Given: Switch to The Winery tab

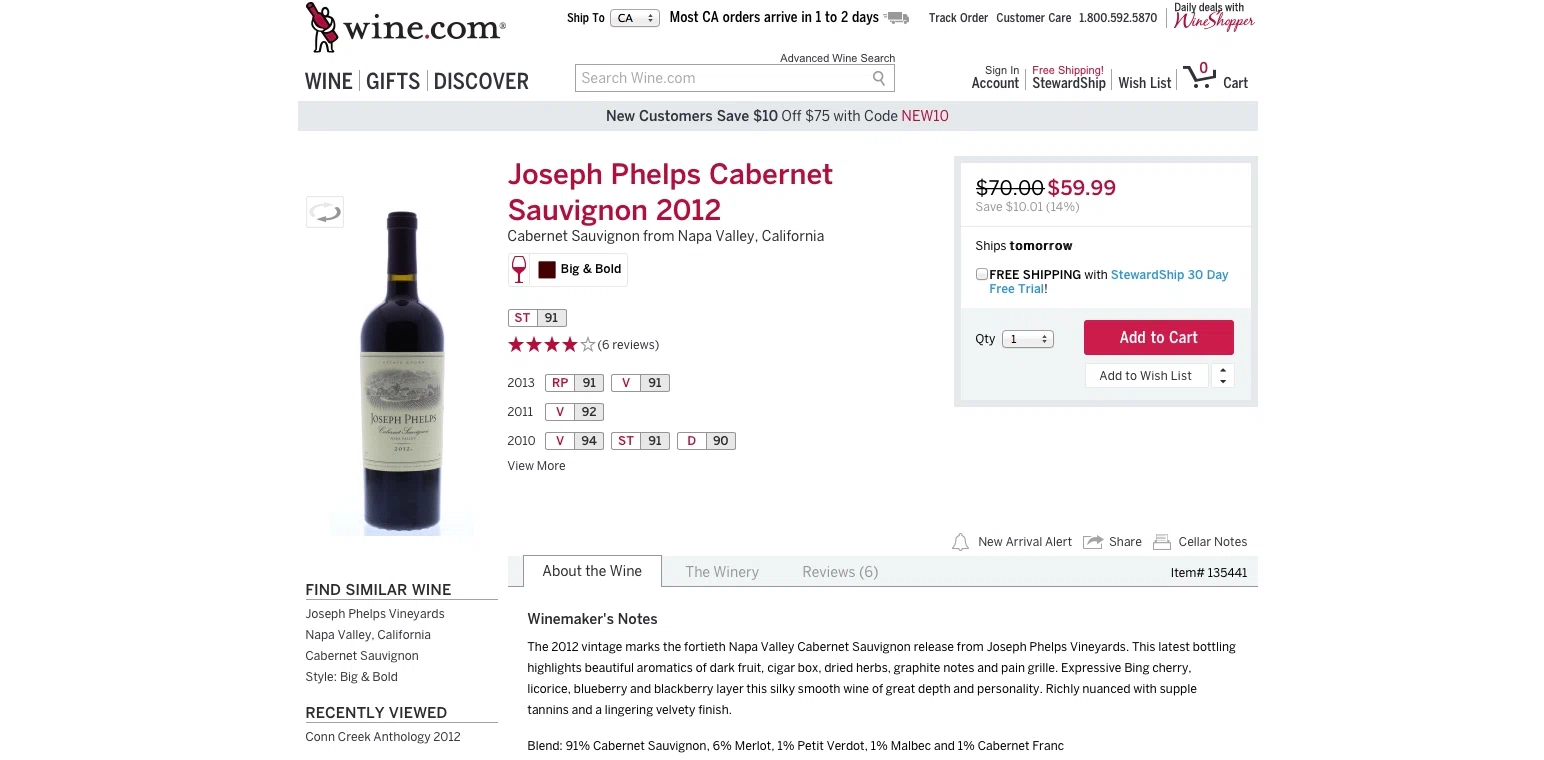Looking at the screenshot, I should click(722, 572).
